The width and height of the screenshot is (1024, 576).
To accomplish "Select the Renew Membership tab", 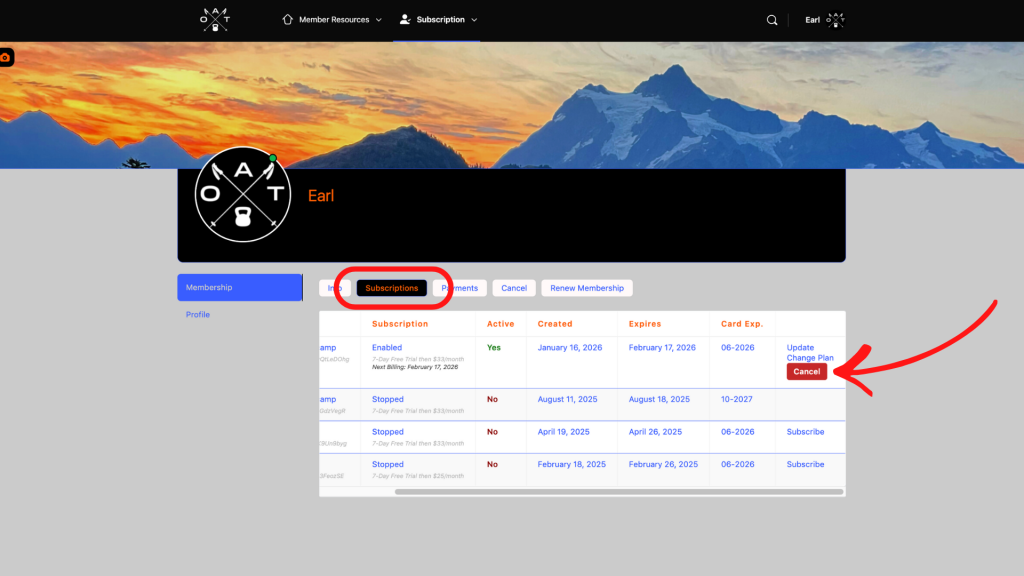I will (x=587, y=288).
